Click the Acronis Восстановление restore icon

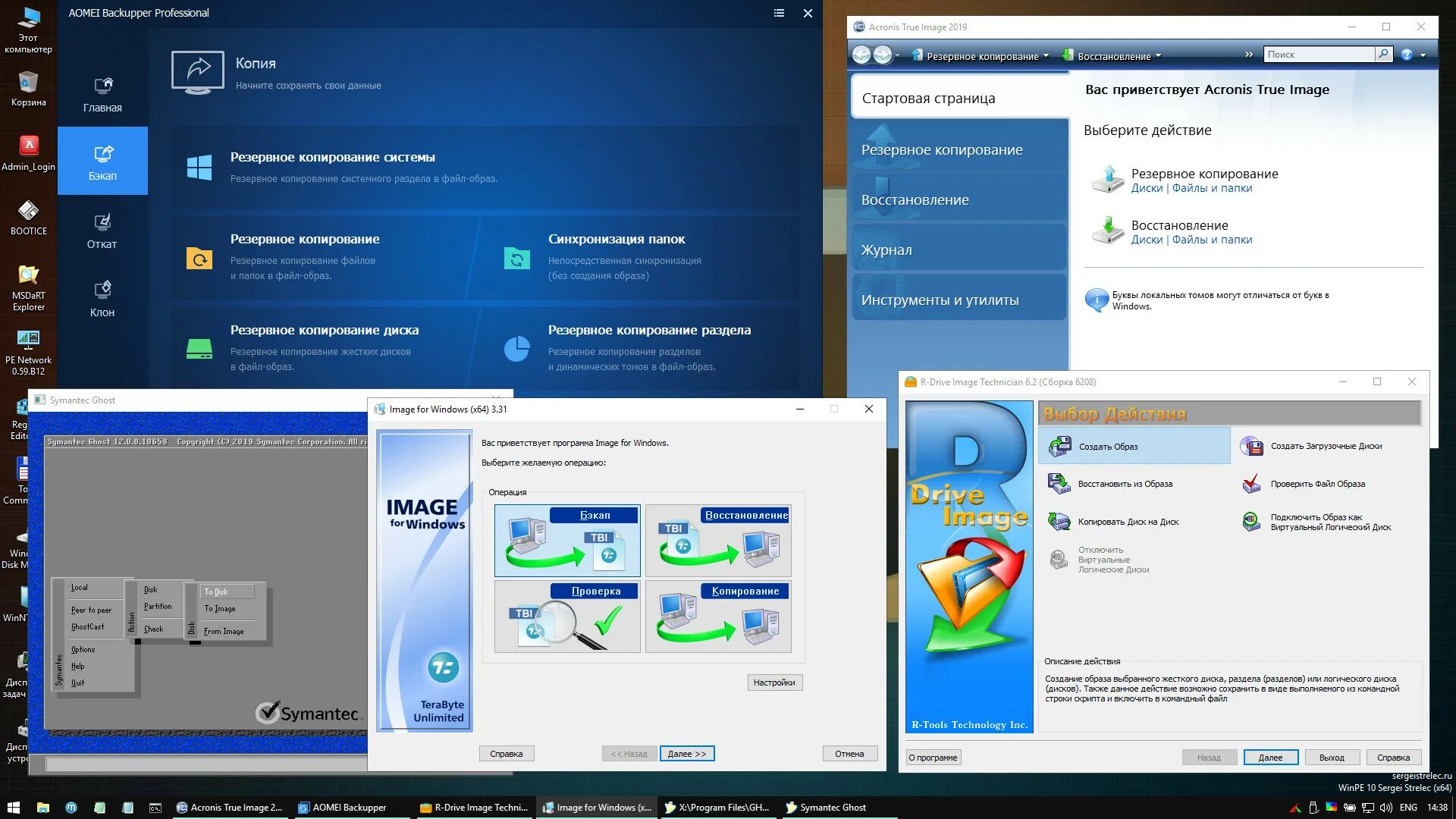(1107, 231)
